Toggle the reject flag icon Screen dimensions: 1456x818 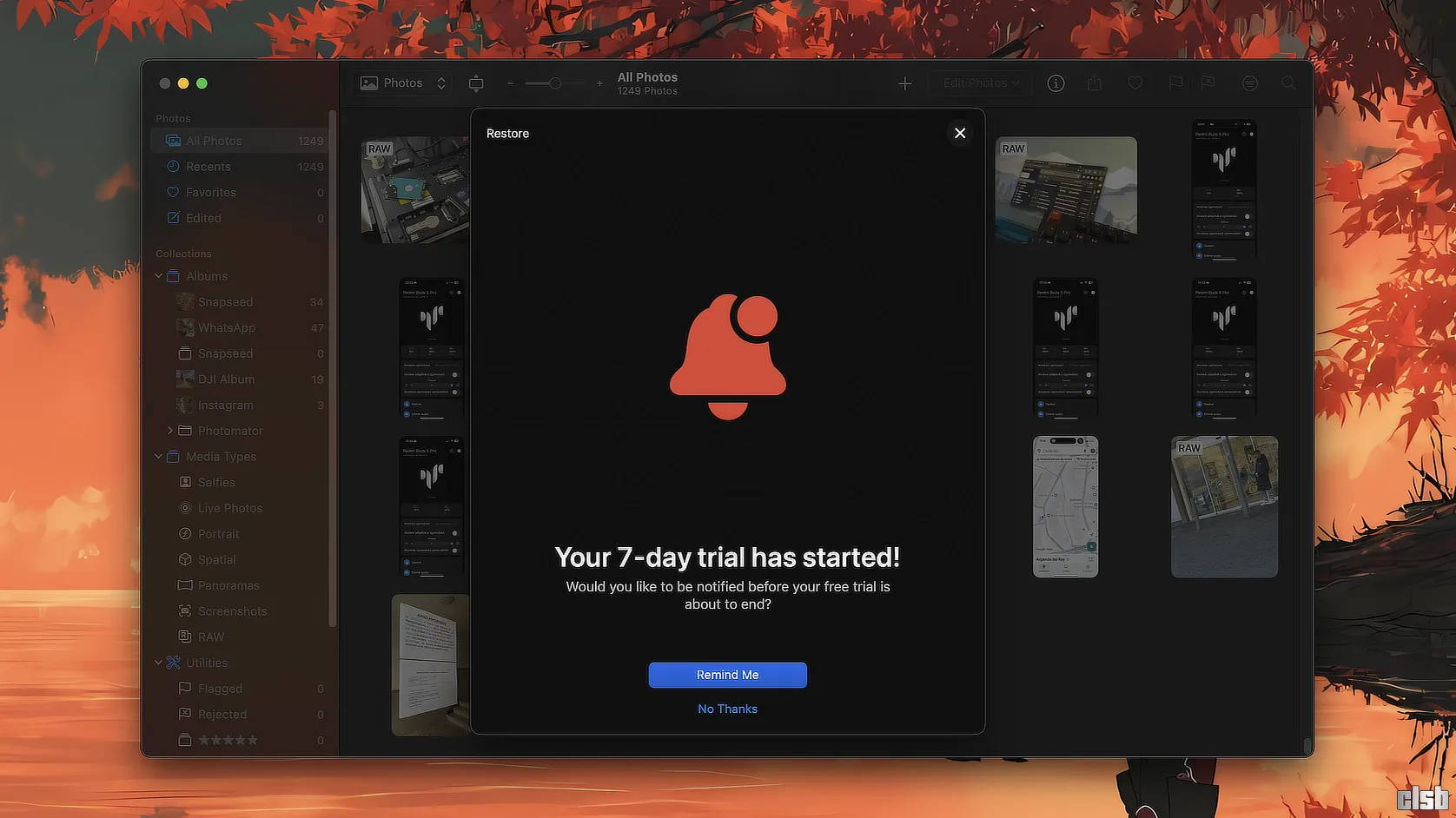[1208, 83]
